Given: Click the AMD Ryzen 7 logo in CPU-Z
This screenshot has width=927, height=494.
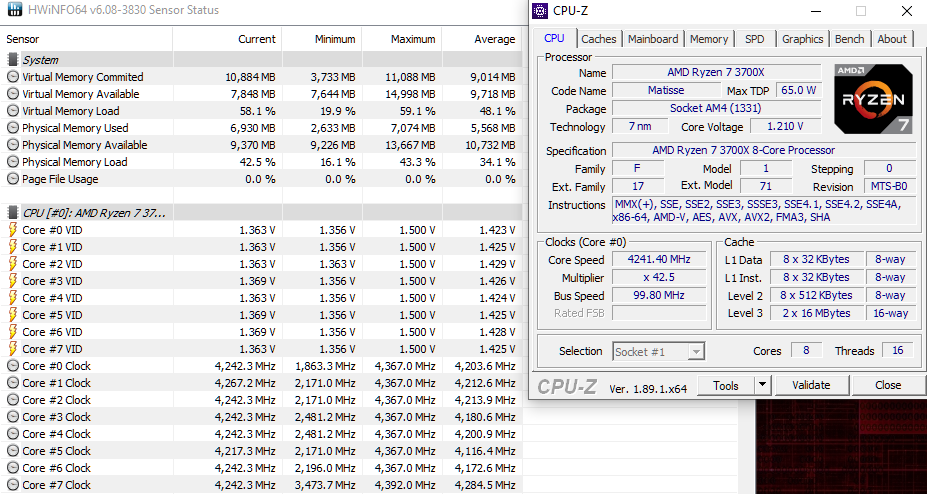Looking at the screenshot, I should click(x=873, y=99).
